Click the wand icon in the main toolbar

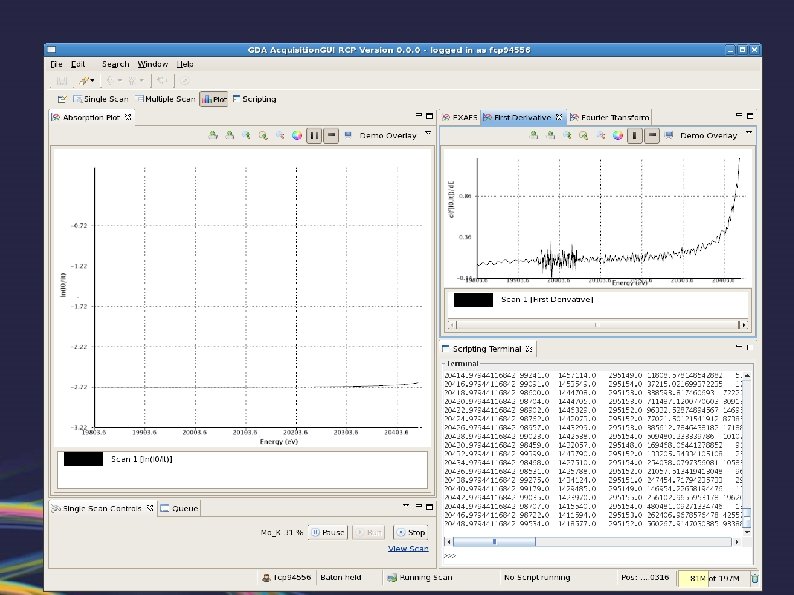point(84,80)
